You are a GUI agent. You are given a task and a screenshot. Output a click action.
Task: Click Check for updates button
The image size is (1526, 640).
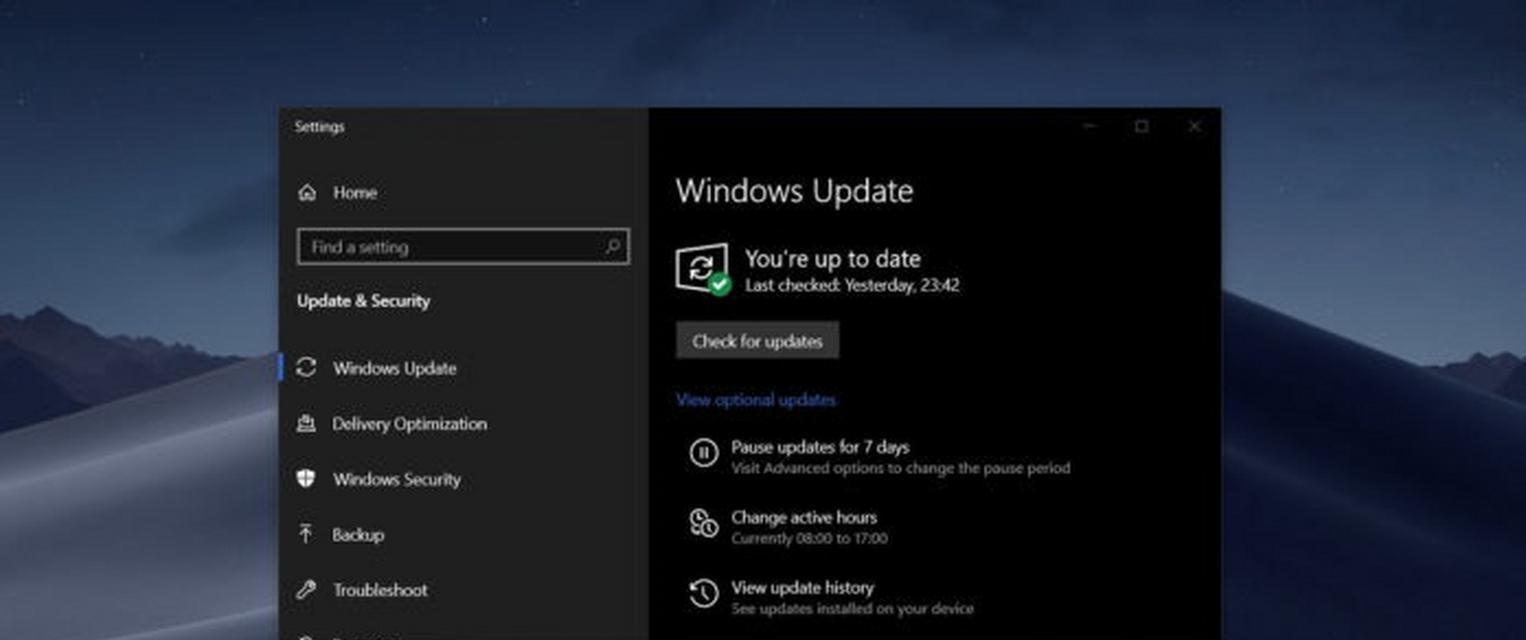coord(757,341)
